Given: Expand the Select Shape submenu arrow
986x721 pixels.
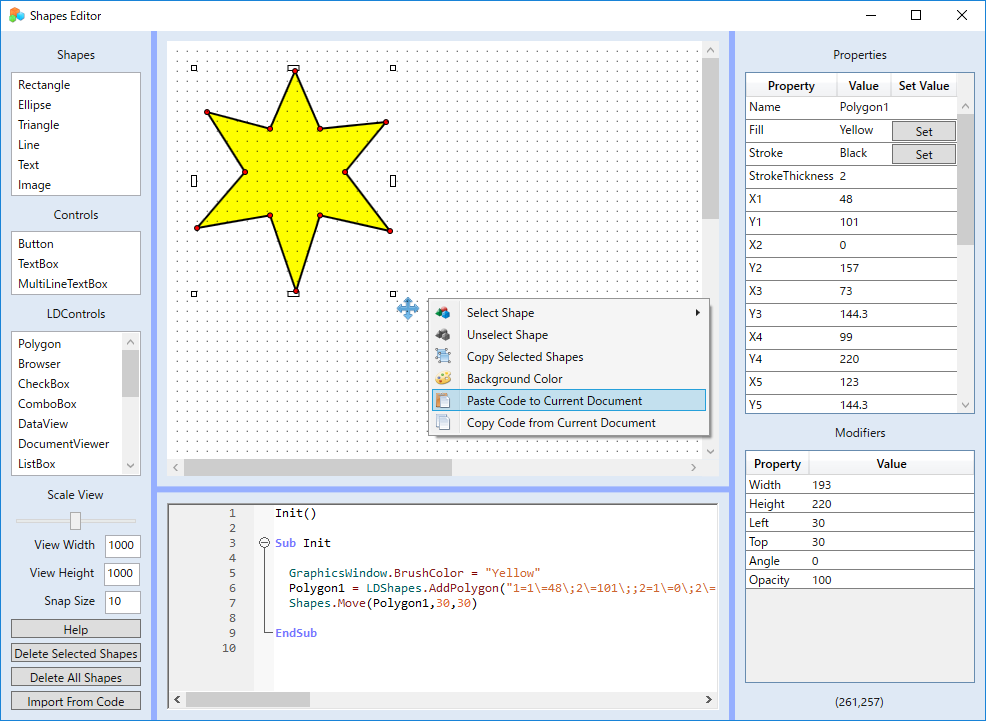Looking at the screenshot, I should pyautogui.click(x=697, y=313).
